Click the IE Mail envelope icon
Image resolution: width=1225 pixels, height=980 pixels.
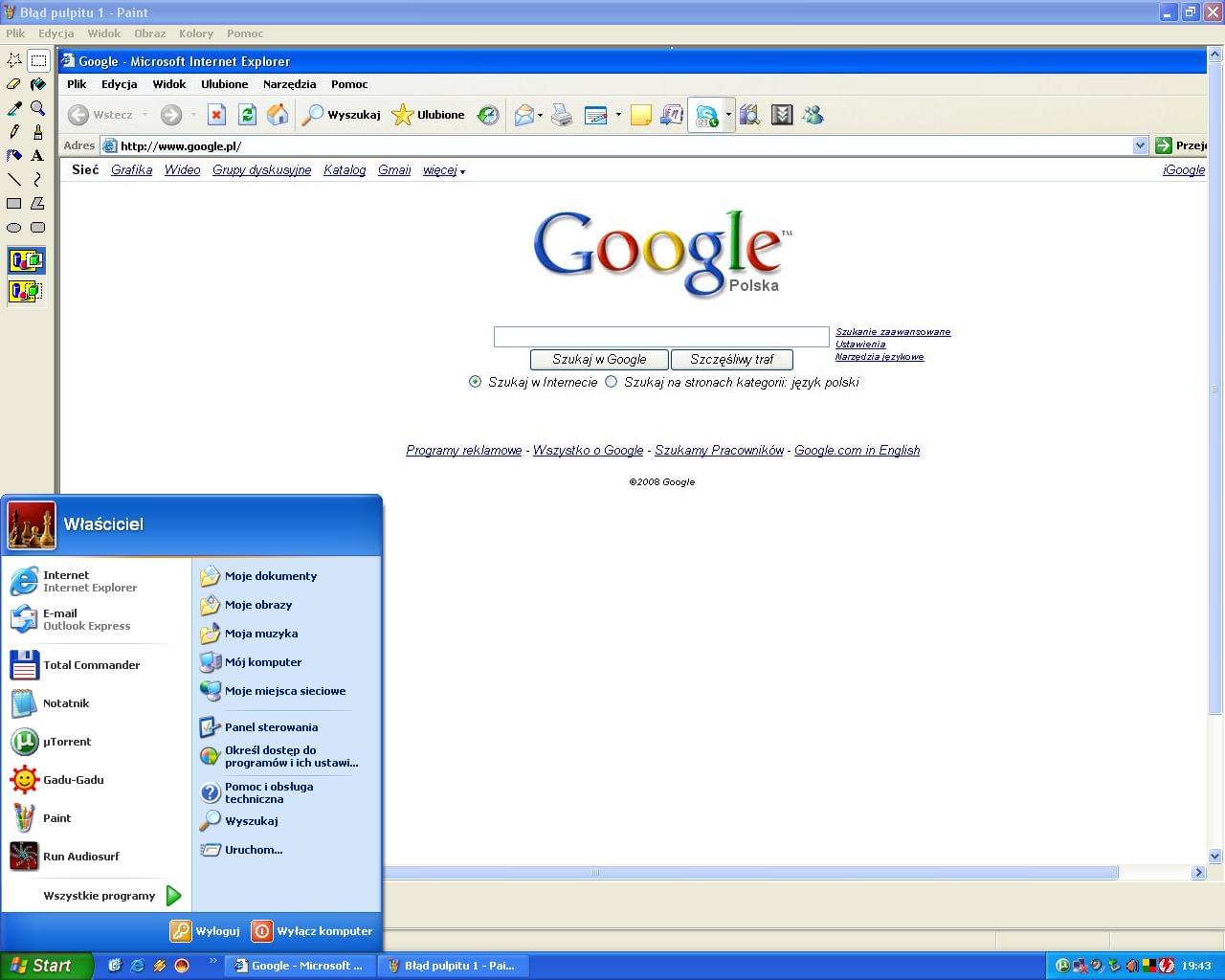(524, 116)
